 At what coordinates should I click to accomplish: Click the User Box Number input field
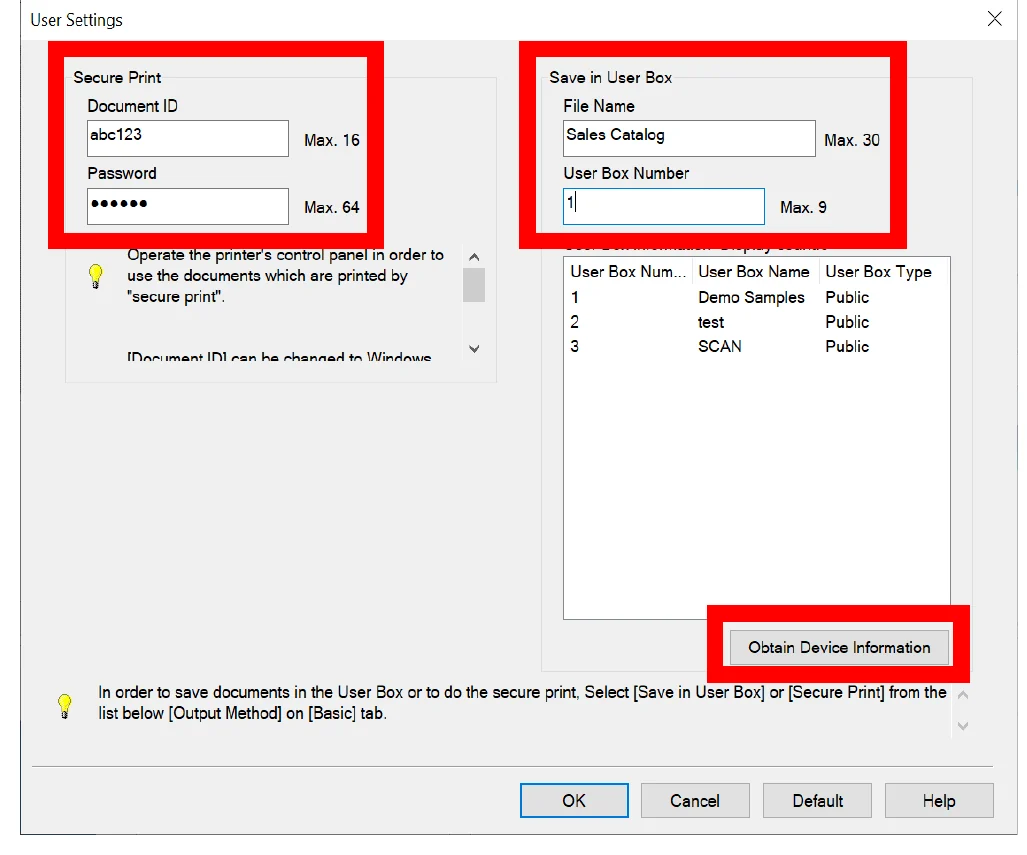coord(663,206)
